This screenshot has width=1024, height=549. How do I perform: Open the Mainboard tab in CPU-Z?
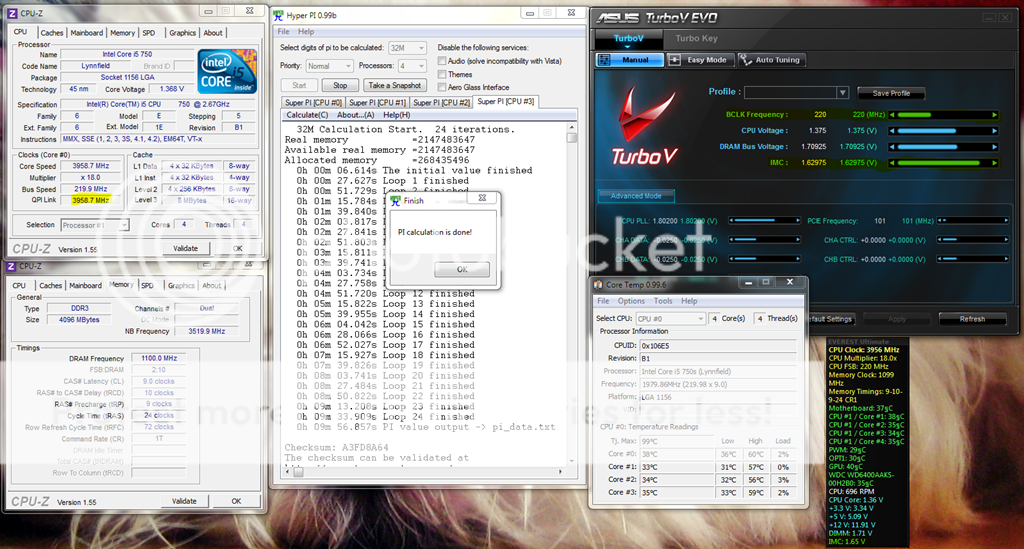coord(86,33)
